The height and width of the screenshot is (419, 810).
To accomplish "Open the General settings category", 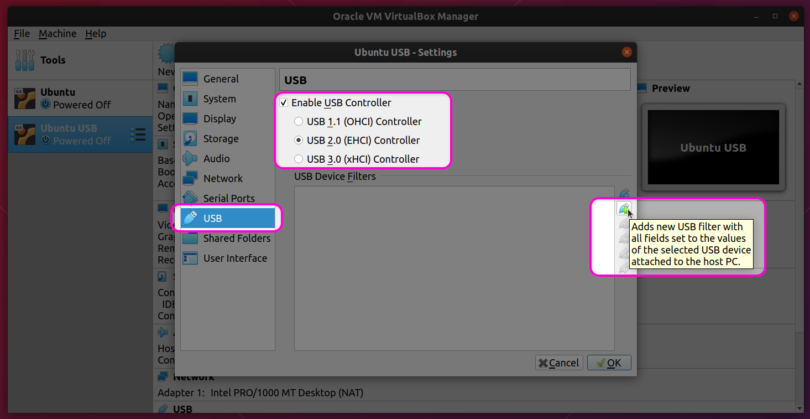I will coord(228,79).
